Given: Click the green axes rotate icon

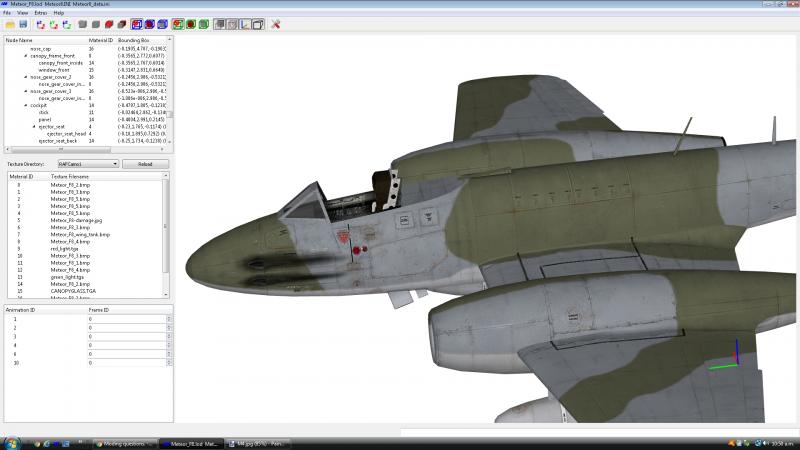Looking at the screenshot, I should 54,24.
